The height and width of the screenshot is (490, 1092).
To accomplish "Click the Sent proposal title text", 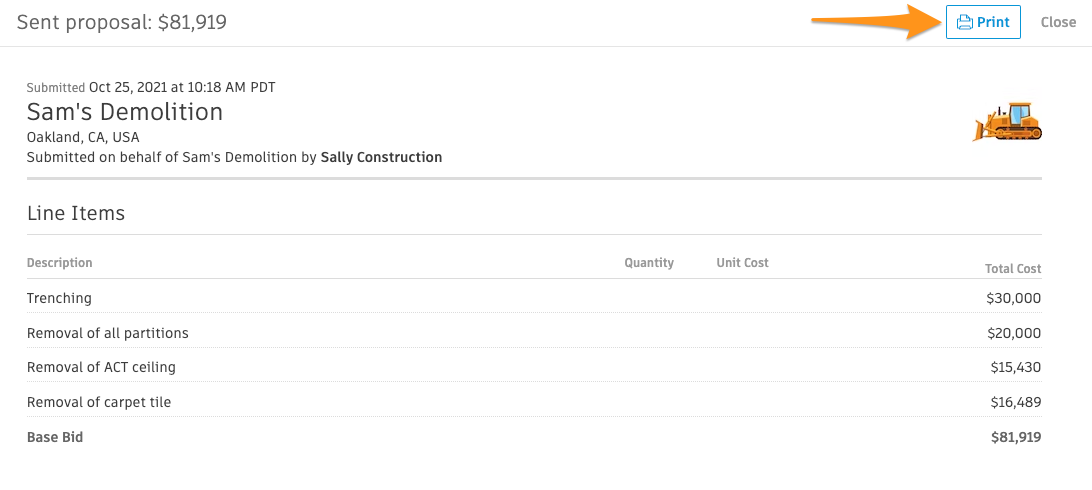I will point(121,22).
